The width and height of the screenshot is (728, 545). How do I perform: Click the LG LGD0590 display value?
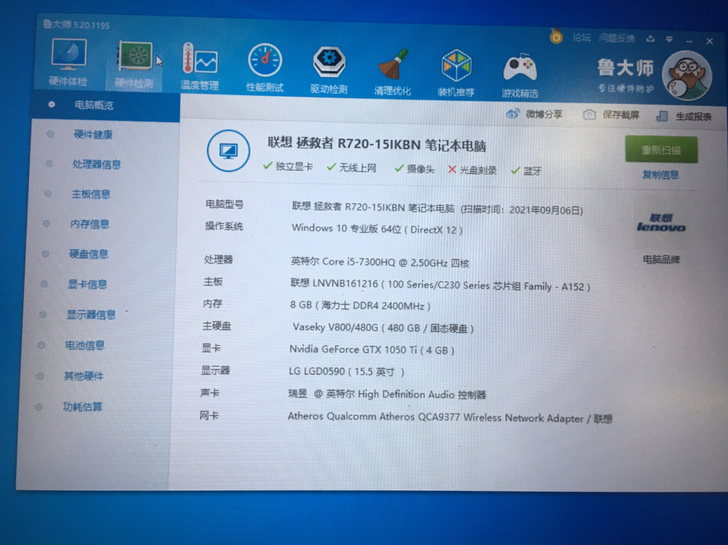tap(346, 372)
